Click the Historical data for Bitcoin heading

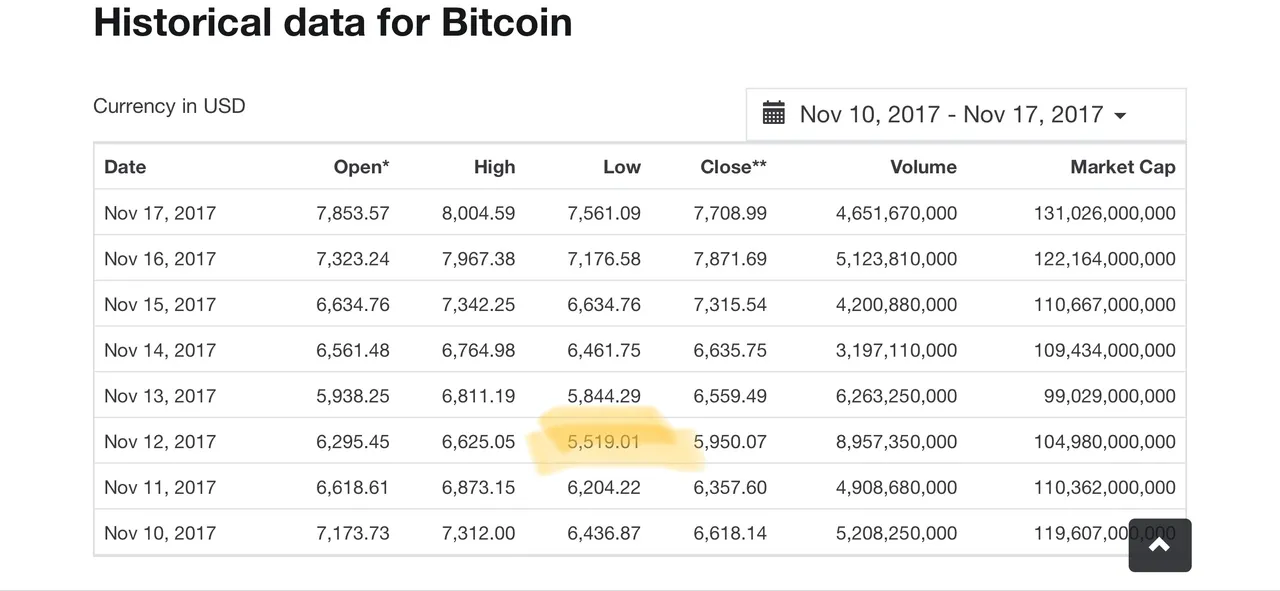[x=333, y=22]
